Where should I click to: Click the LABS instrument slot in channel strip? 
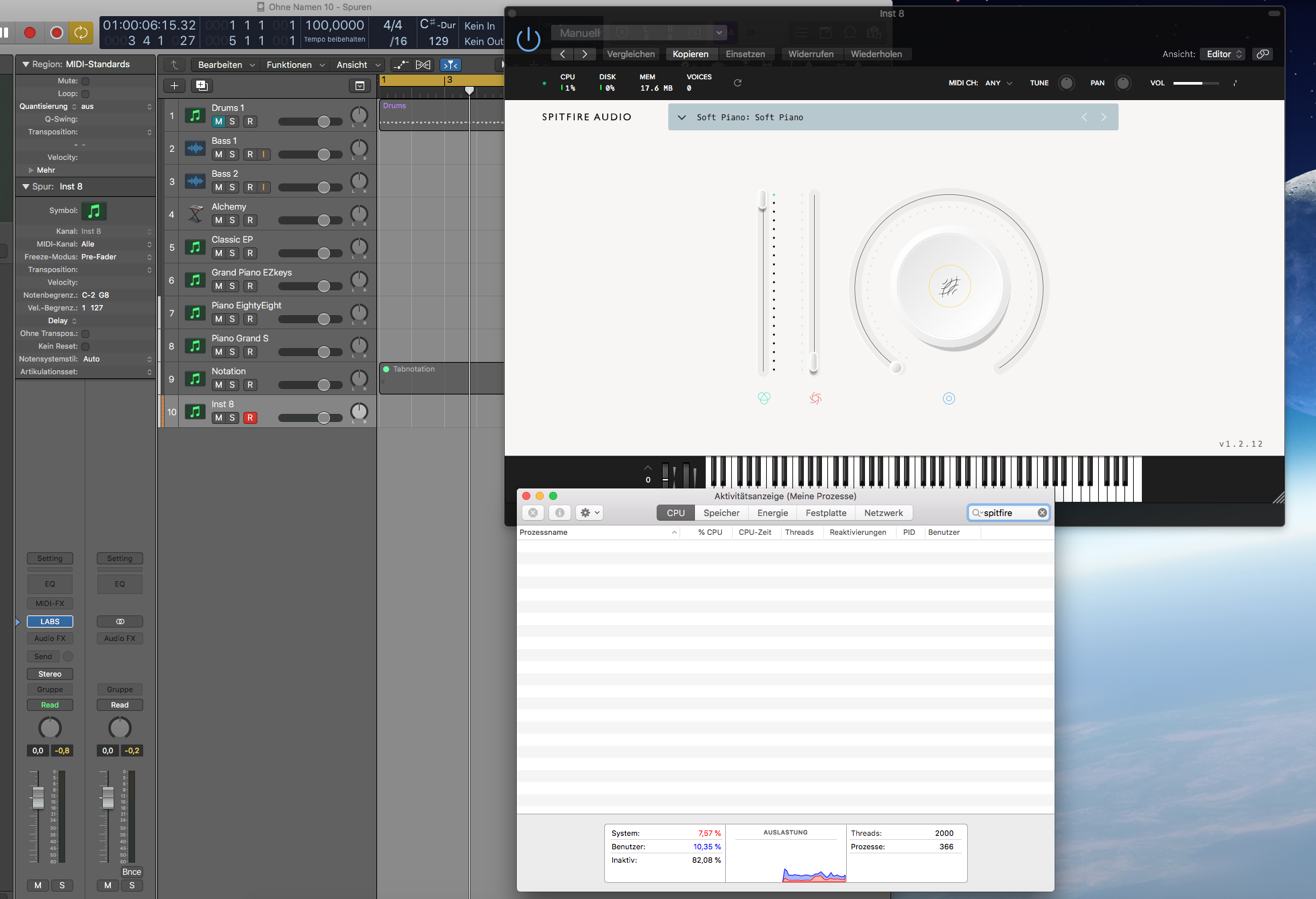(x=50, y=622)
